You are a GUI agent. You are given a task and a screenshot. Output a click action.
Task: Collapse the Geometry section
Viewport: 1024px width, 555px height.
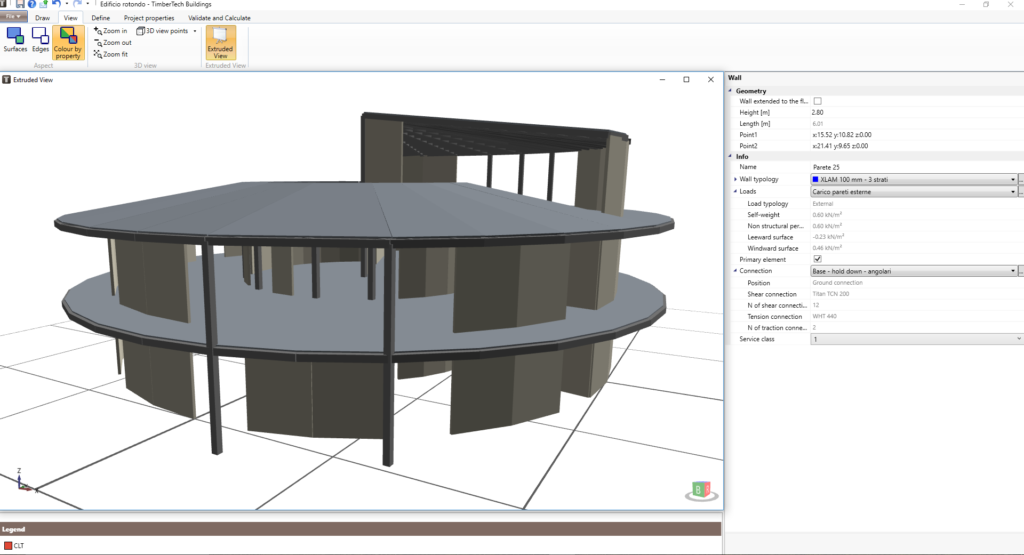(x=731, y=91)
